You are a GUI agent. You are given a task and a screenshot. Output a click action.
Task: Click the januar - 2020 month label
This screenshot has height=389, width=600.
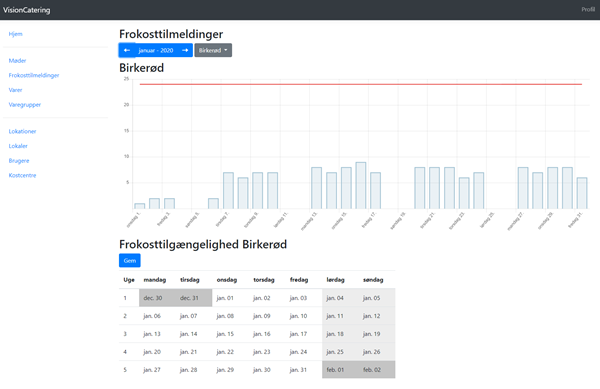coord(156,50)
